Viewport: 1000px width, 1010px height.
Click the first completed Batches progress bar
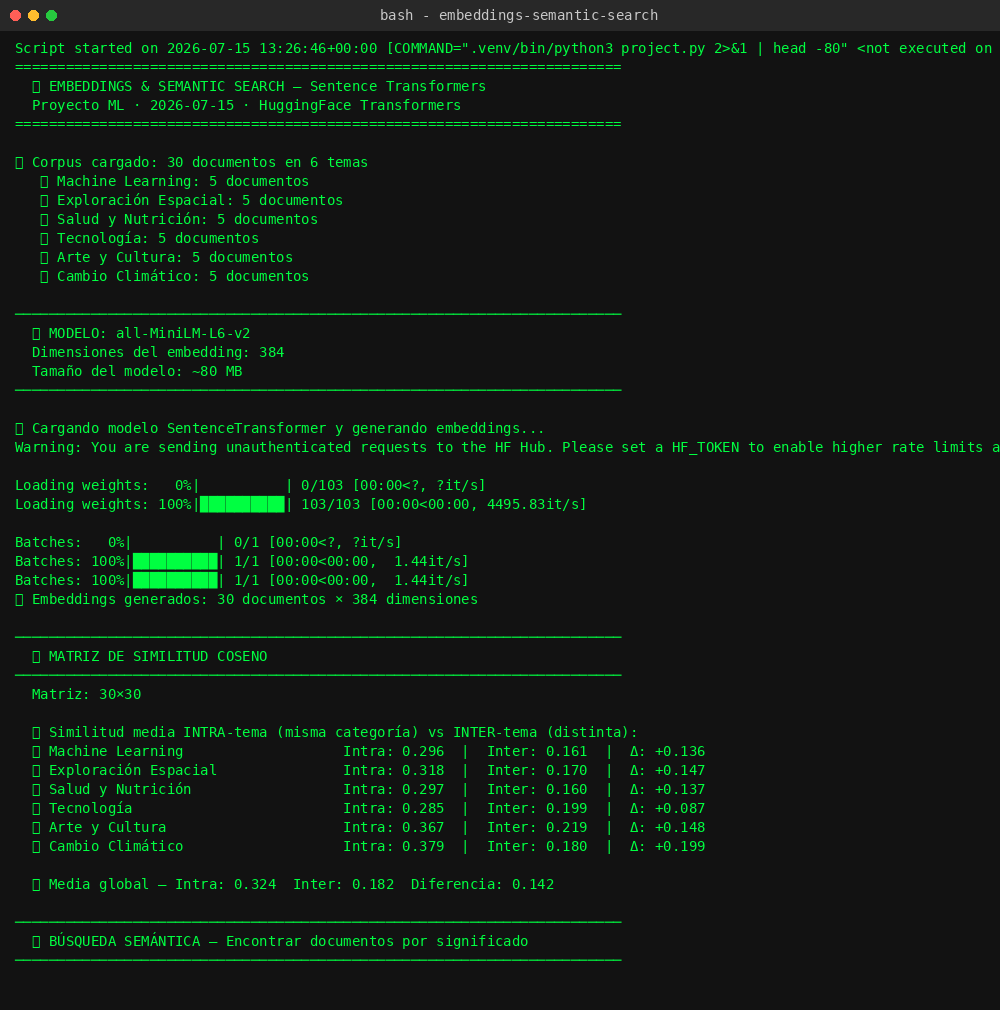[175, 562]
